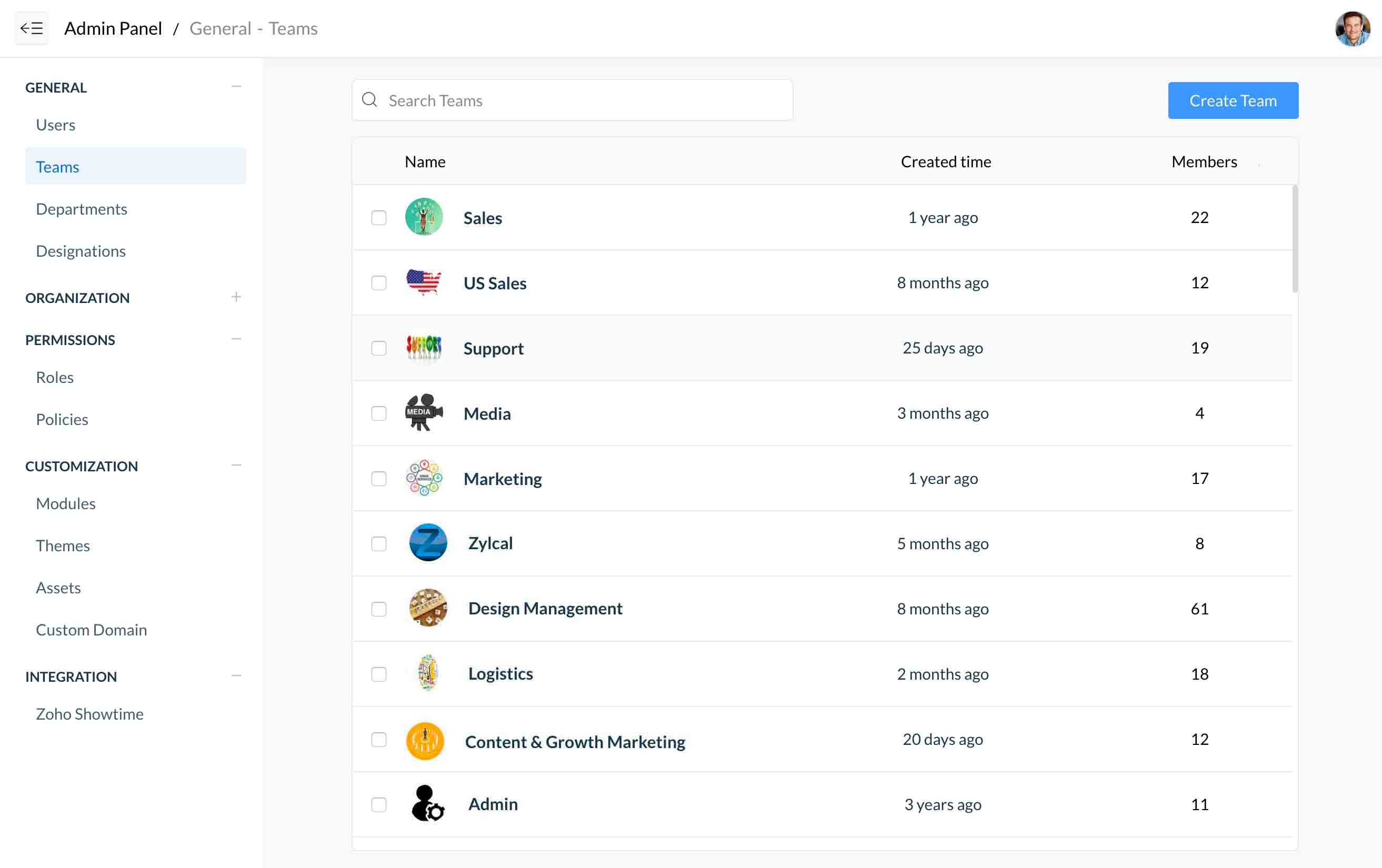Click the Admin team person-gear icon

[x=427, y=803]
